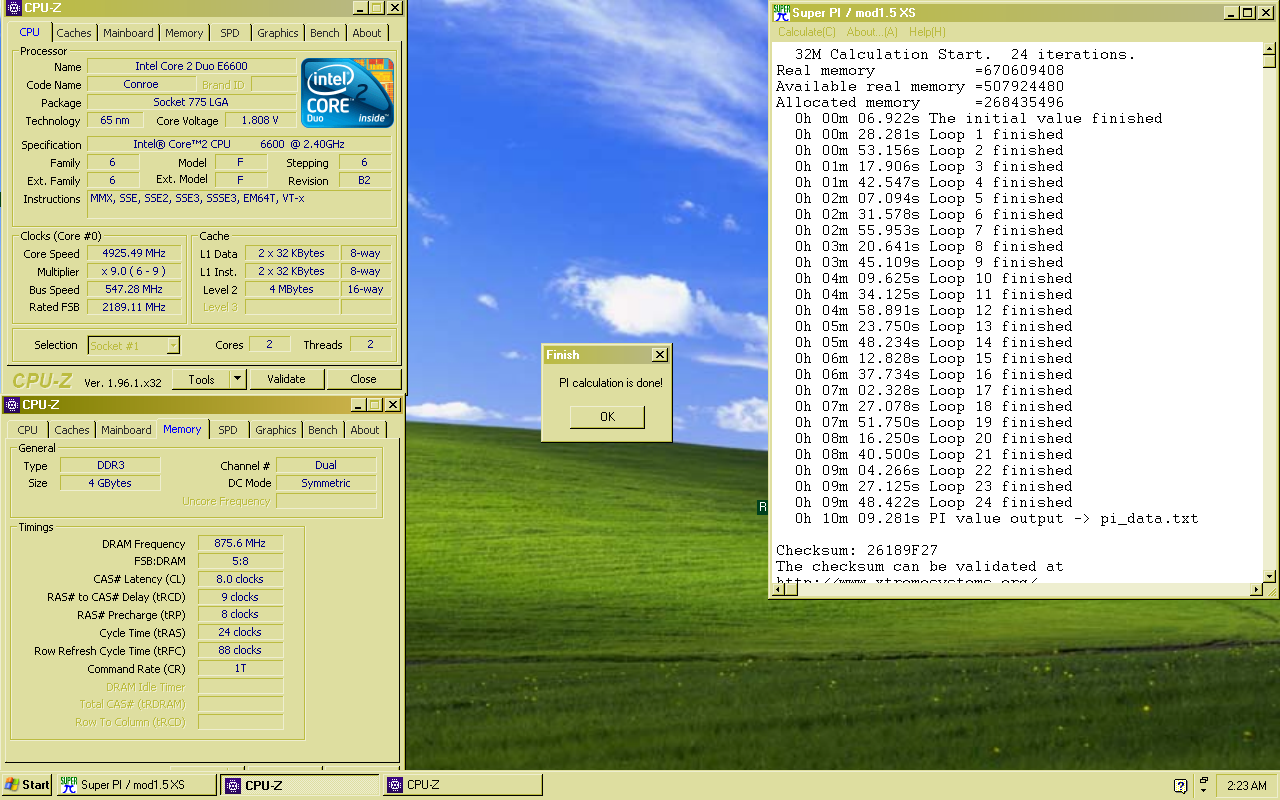Click the Command Rate 1T value
This screenshot has width=1280, height=800.
240,669
